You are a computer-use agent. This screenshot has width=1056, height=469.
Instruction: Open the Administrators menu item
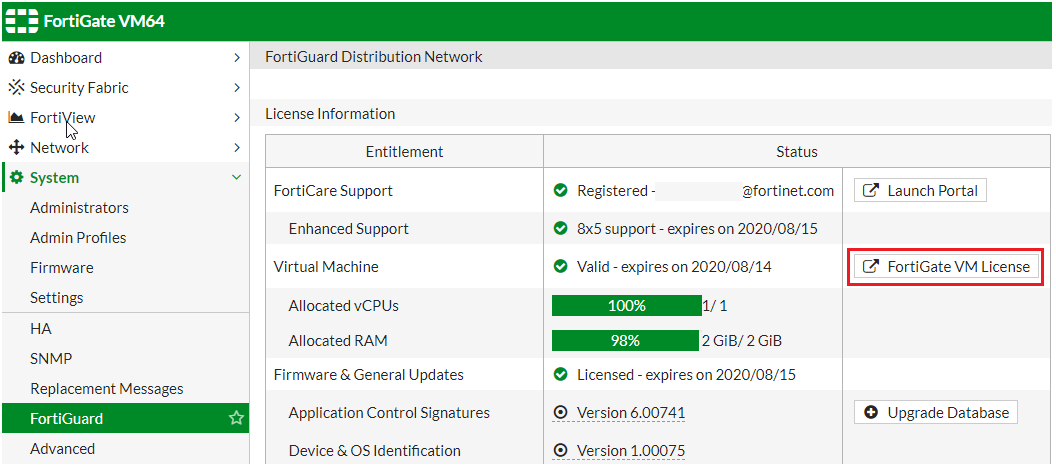(x=79, y=208)
